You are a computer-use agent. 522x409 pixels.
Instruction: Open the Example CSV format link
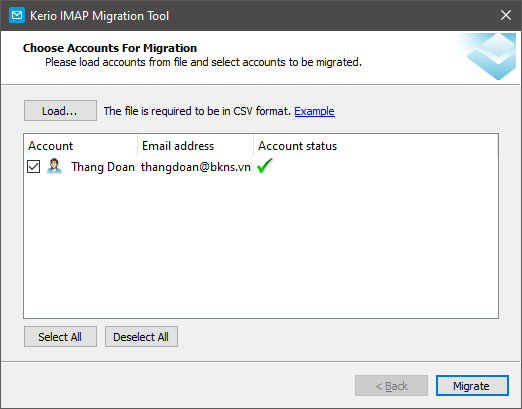click(314, 111)
